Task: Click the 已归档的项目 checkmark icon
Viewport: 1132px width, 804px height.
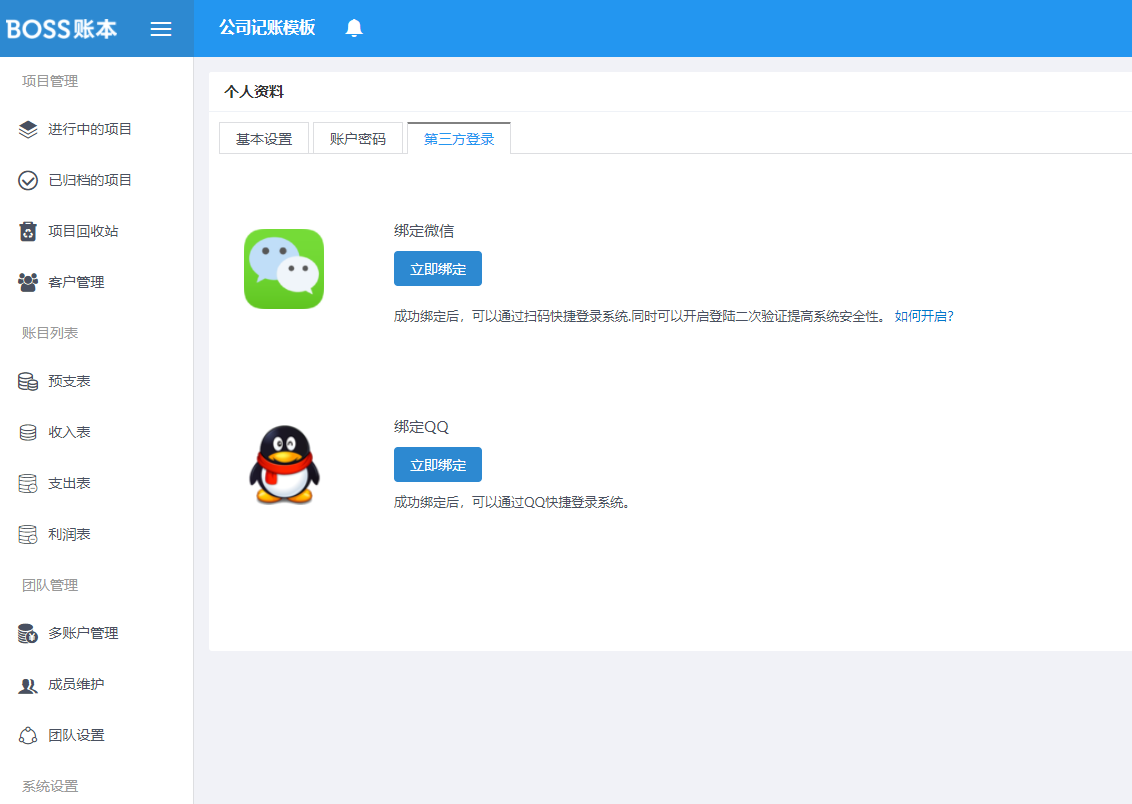Action: tap(28, 180)
